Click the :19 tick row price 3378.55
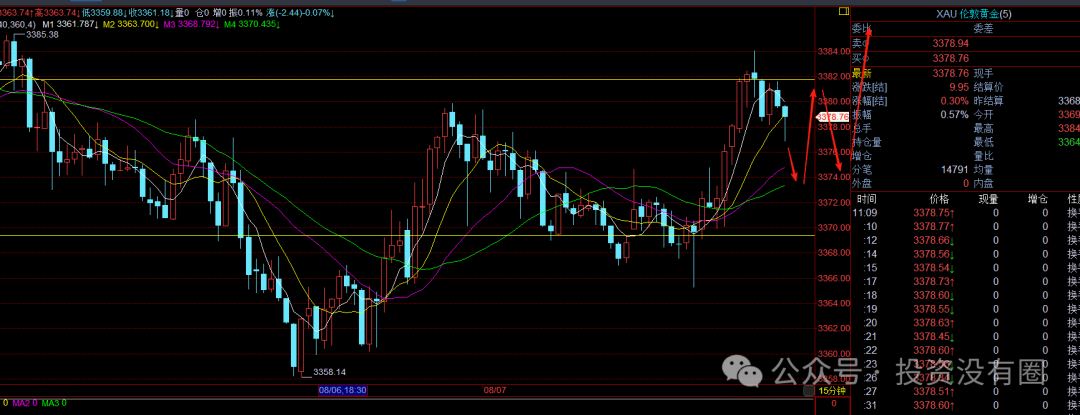The width and height of the screenshot is (1080, 415). click(x=933, y=309)
